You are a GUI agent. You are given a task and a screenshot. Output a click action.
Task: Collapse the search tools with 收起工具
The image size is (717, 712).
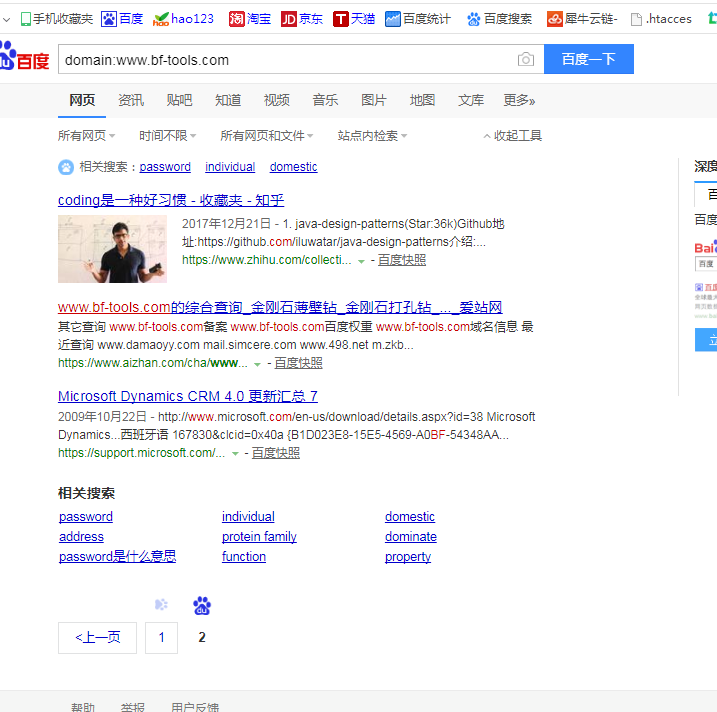point(512,136)
